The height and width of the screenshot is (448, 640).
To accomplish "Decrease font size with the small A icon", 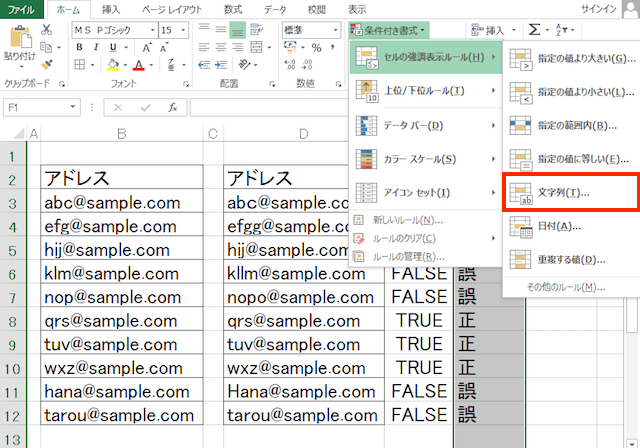I will point(164,47).
